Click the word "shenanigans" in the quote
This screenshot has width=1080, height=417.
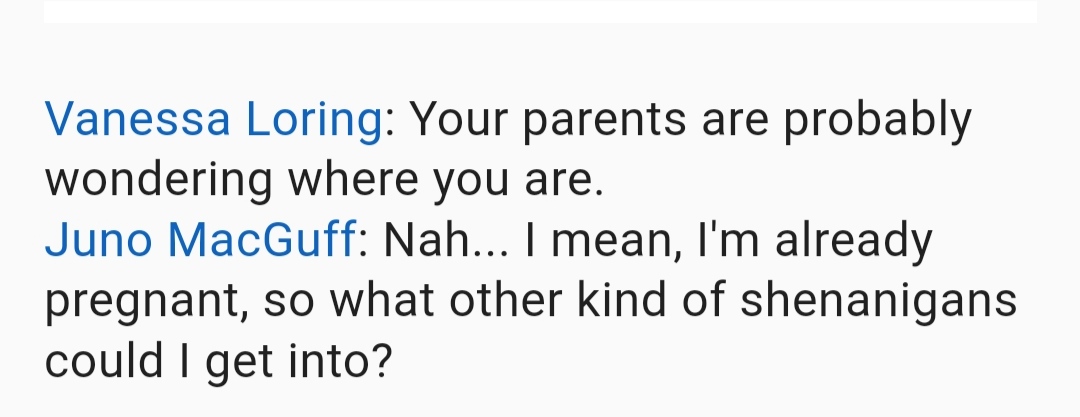coord(878,301)
